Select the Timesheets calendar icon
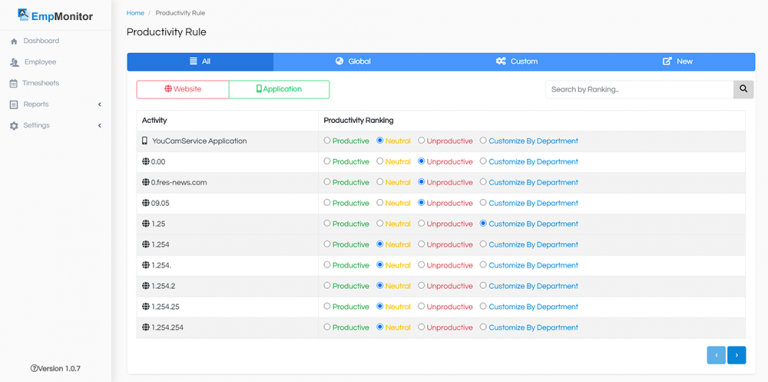The image size is (768, 382). [14, 83]
